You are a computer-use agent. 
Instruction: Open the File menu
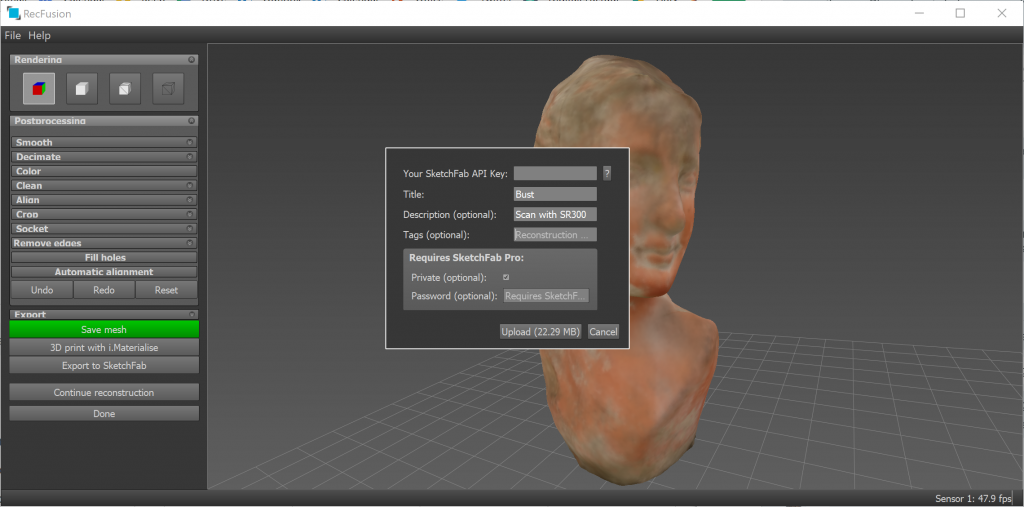coord(12,35)
